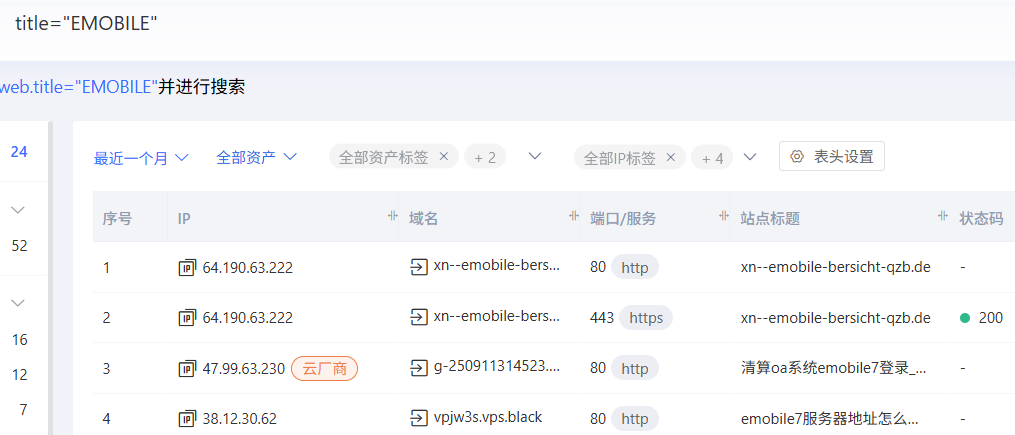Image resolution: width=1015 pixels, height=435 pixels.
Task: Click column resize handle after IP header
Action: pyautogui.click(x=392, y=217)
